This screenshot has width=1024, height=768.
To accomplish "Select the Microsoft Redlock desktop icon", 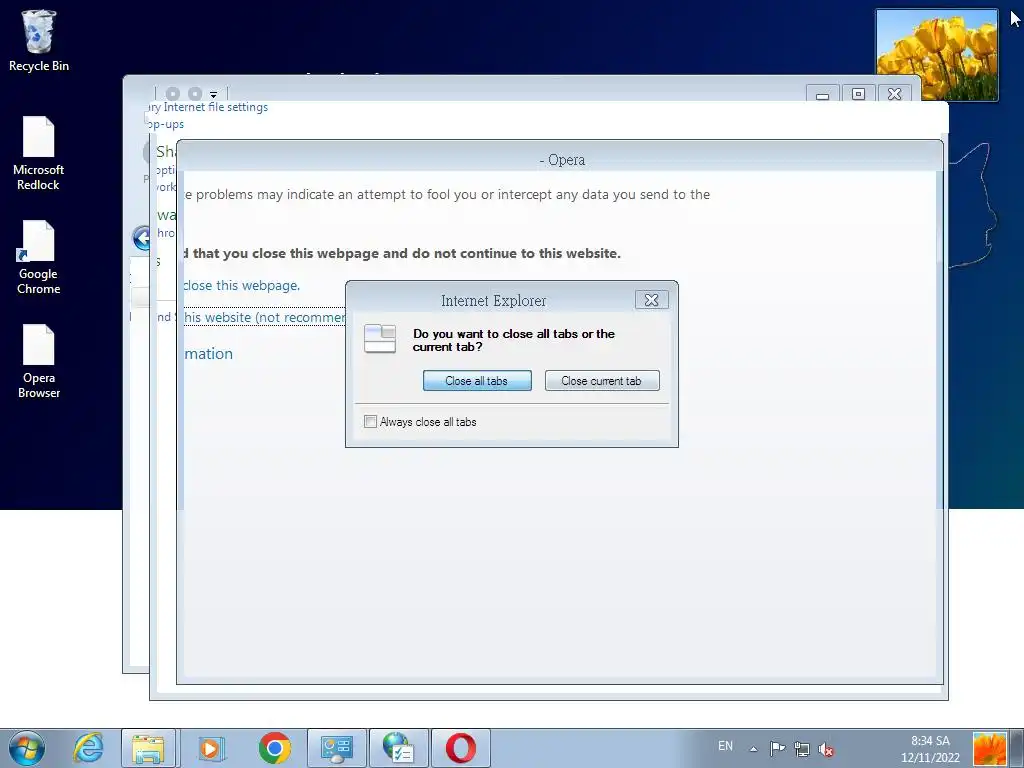I will 39,153.
